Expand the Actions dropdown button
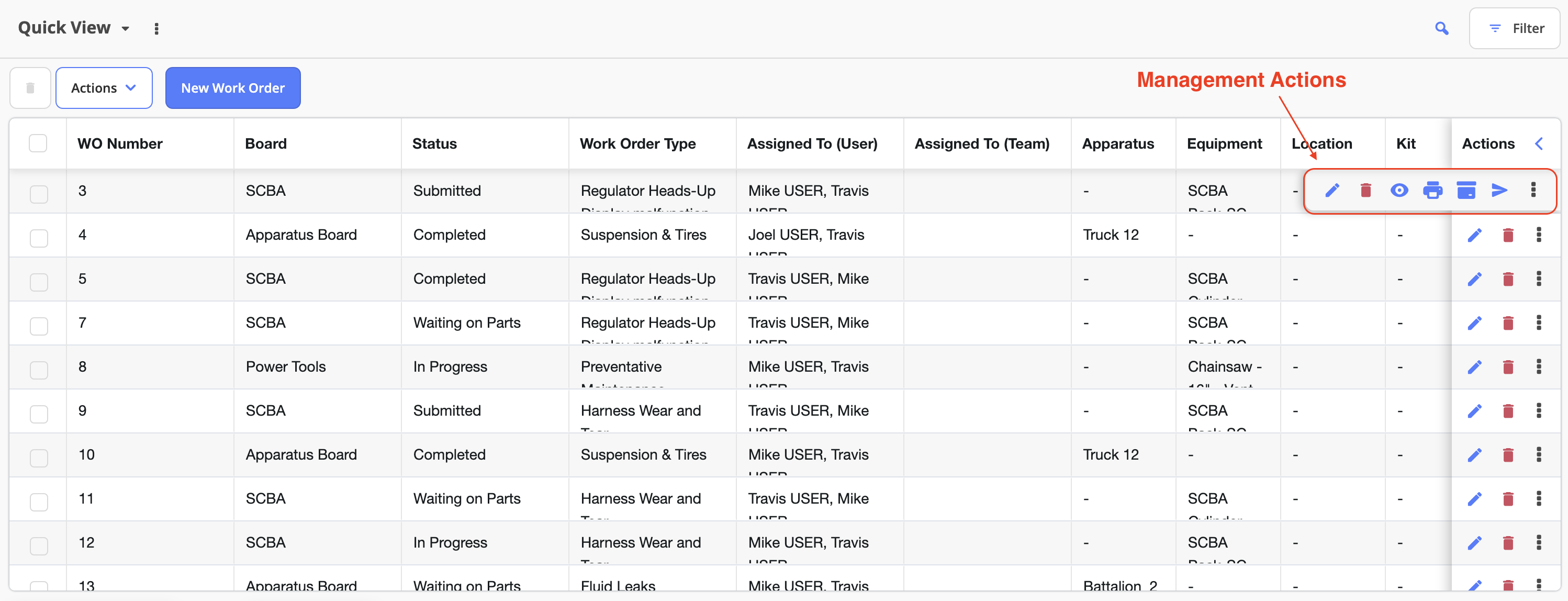This screenshot has width=1568, height=601. click(x=104, y=87)
